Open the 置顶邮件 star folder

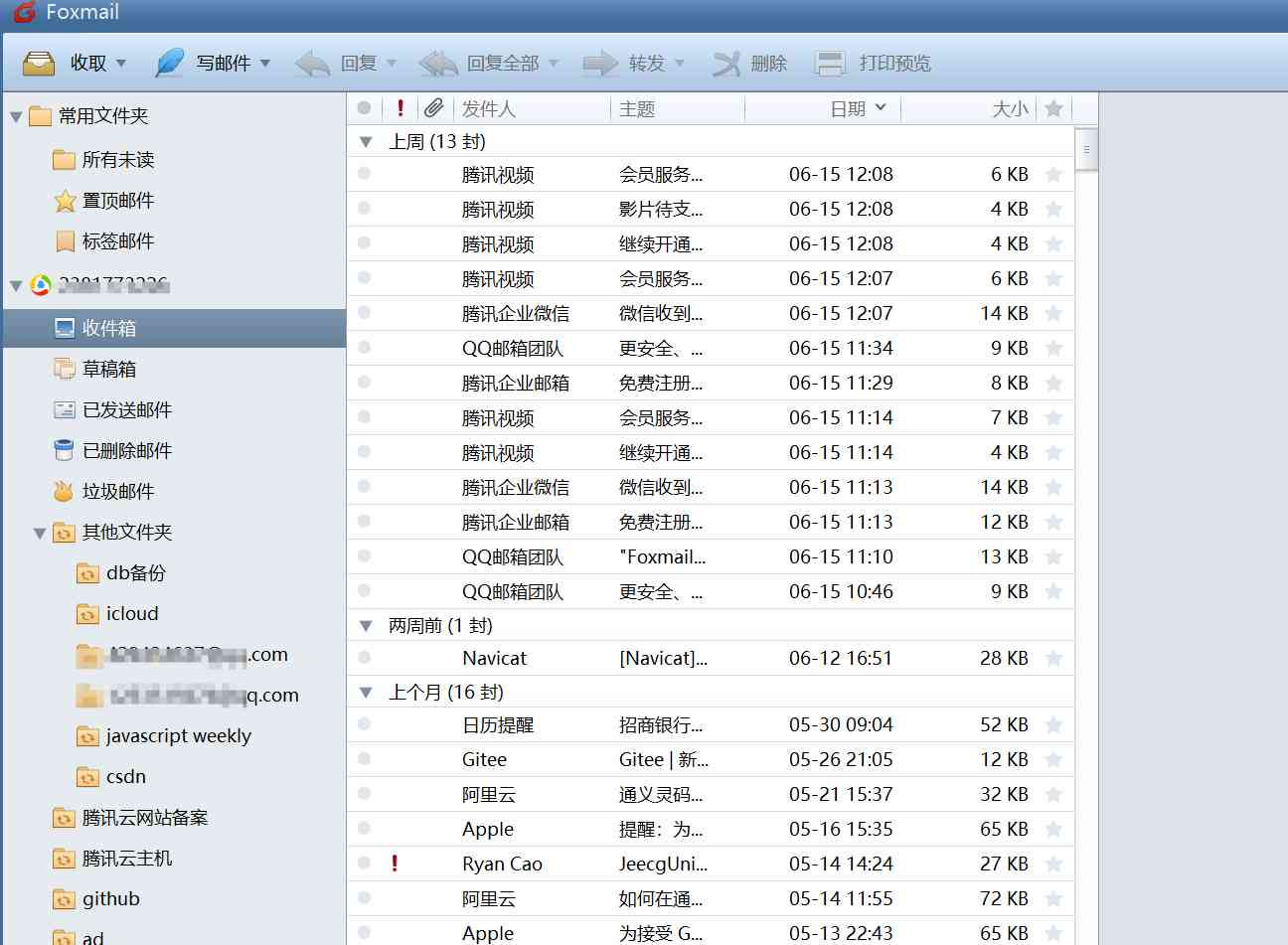(x=103, y=201)
